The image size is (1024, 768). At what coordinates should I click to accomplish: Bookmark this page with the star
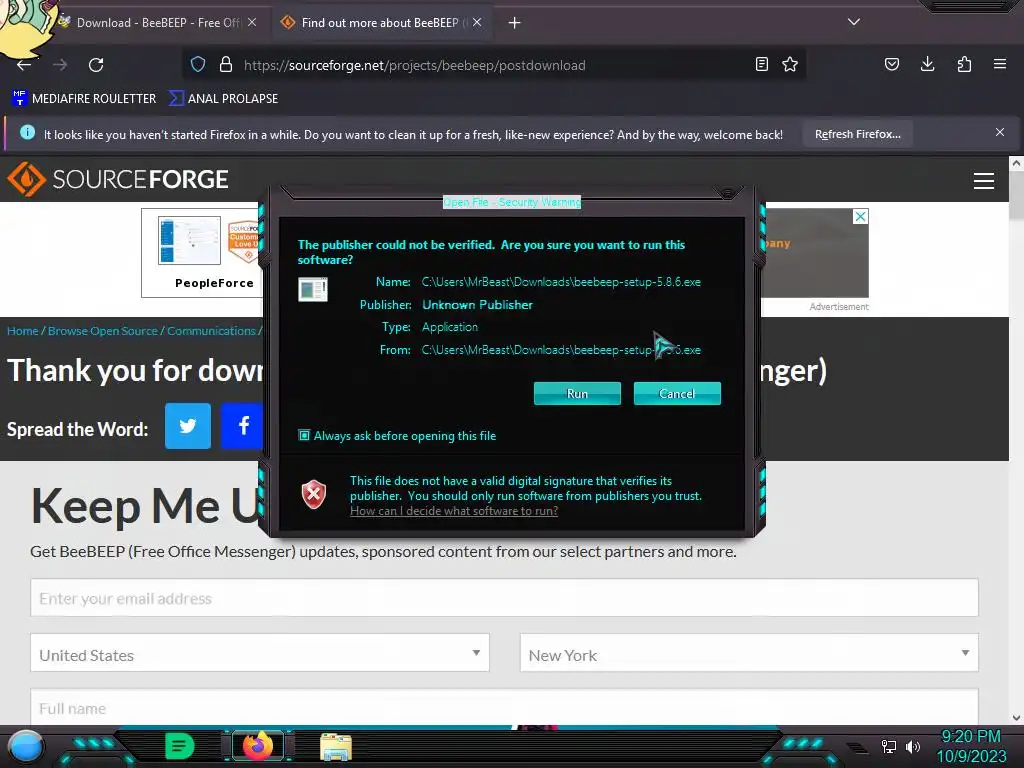click(790, 64)
